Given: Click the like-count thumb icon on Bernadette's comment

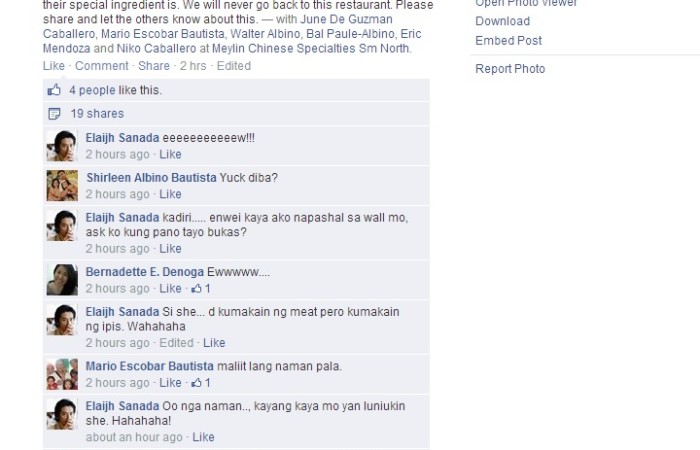Looking at the screenshot, I should (x=196, y=289).
